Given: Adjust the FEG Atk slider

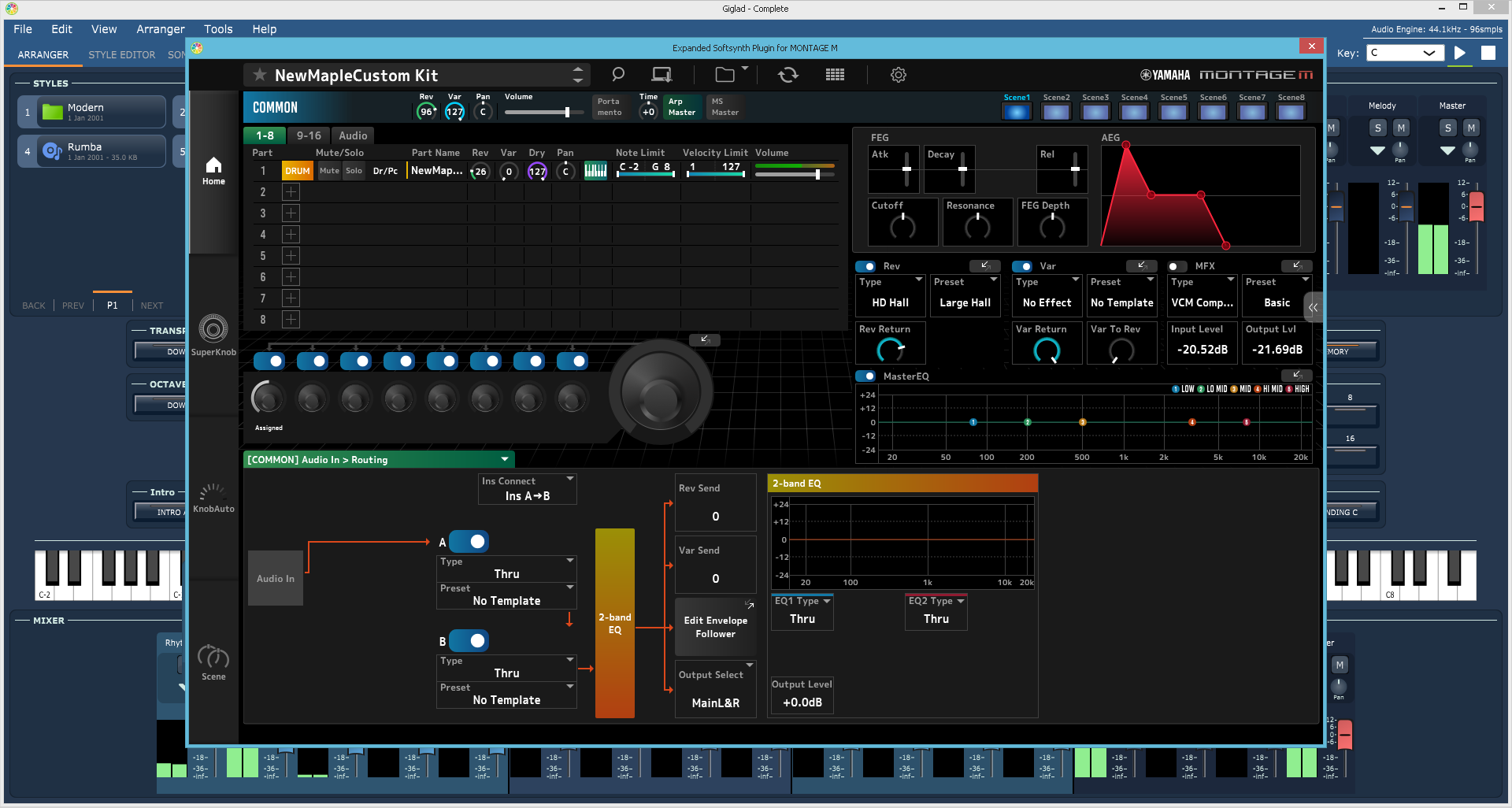Looking at the screenshot, I should pos(906,169).
